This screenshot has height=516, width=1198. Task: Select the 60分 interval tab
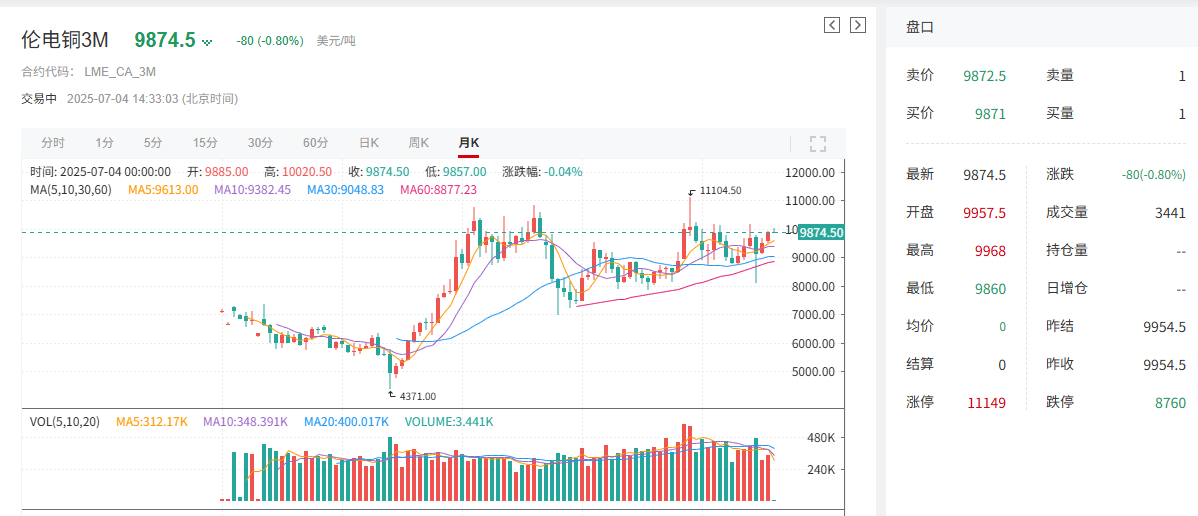click(316, 143)
